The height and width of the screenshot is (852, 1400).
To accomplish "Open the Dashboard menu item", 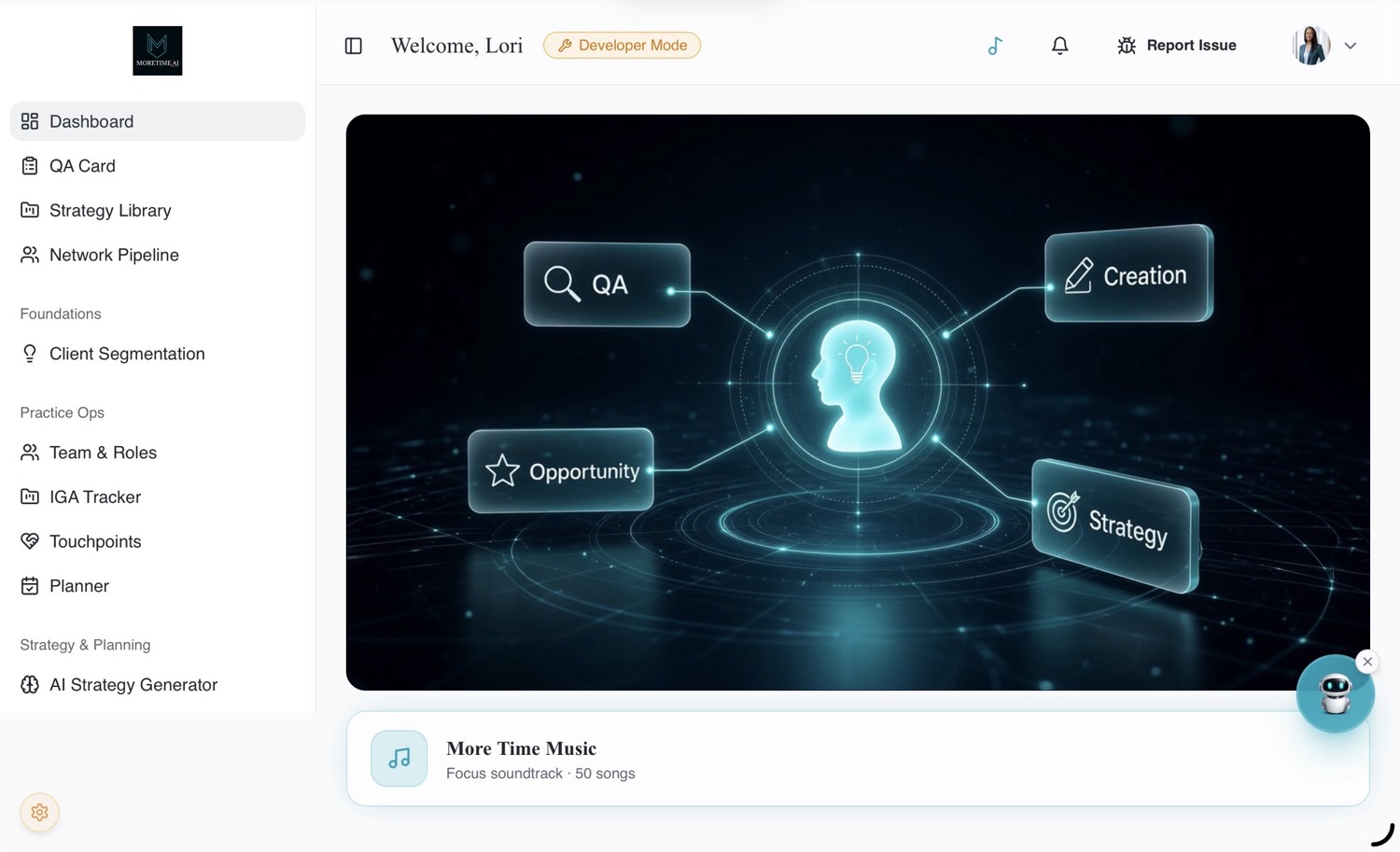I will pos(158,121).
